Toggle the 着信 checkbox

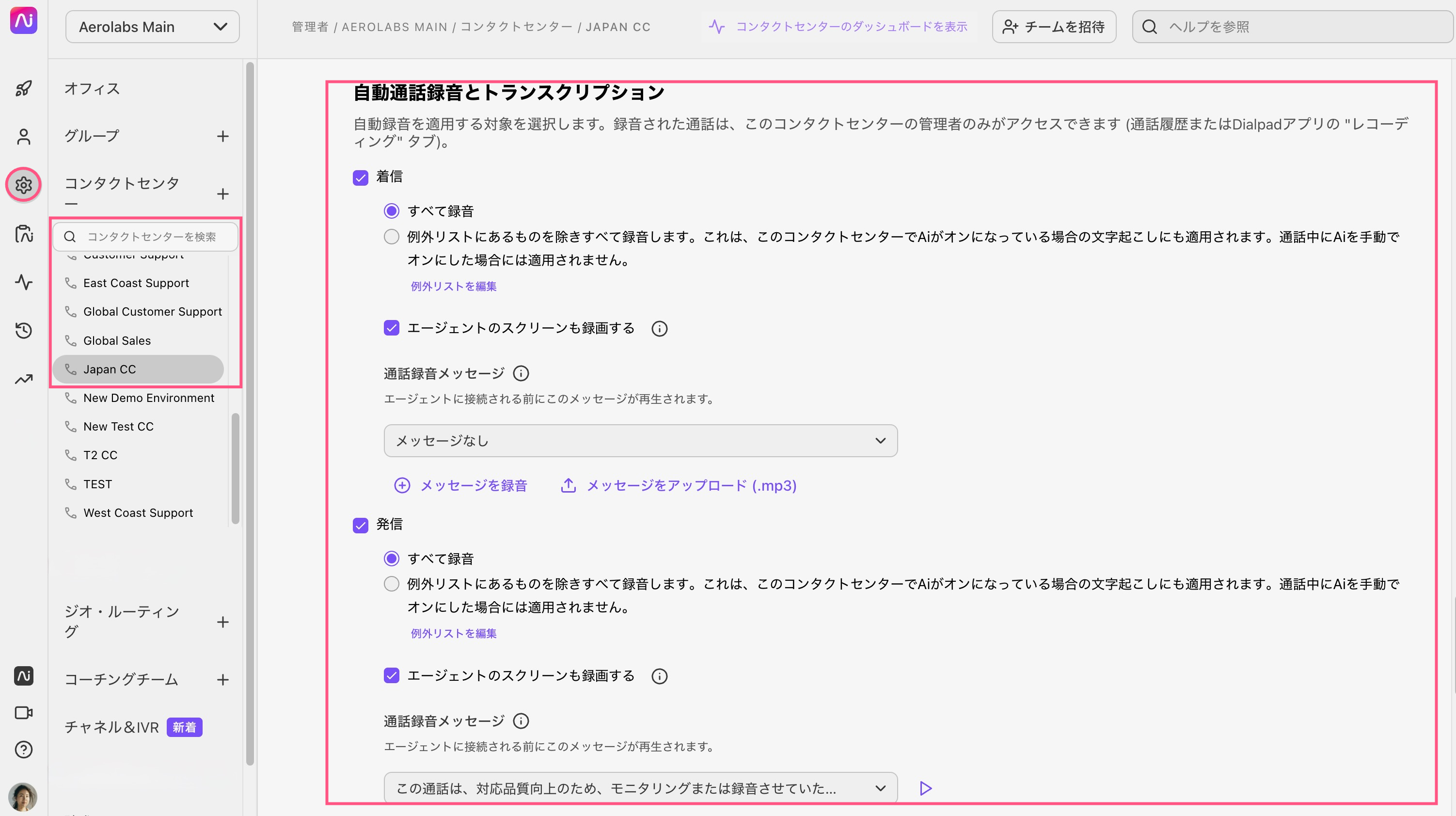[361, 177]
